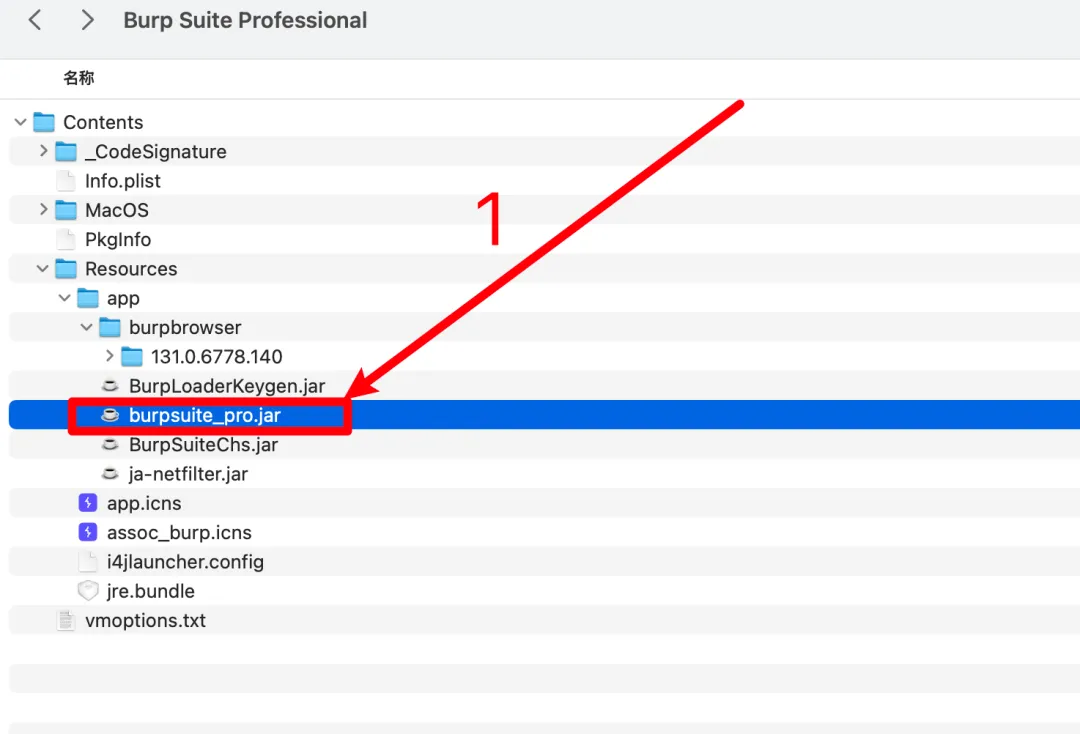Select the MacOS folder name
Image resolution: width=1080 pixels, height=734 pixels.
coord(117,210)
